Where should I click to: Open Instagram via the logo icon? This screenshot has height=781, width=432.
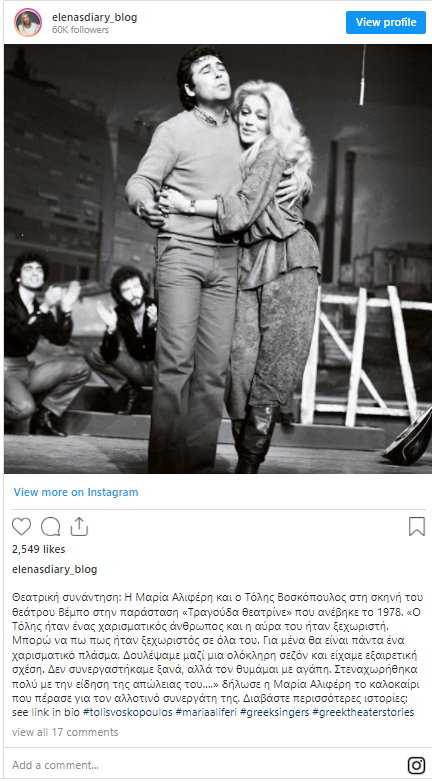click(x=416, y=765)
